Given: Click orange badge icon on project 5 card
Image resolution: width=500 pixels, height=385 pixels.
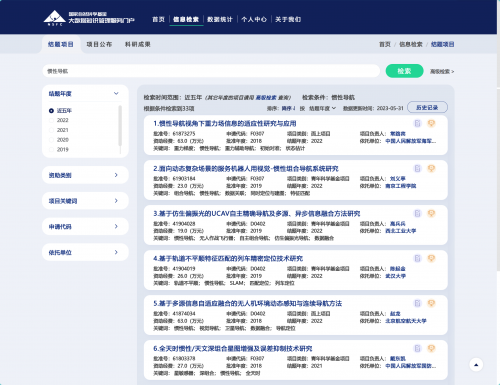Looking at the screenshot, I should (x=431, y=303).
